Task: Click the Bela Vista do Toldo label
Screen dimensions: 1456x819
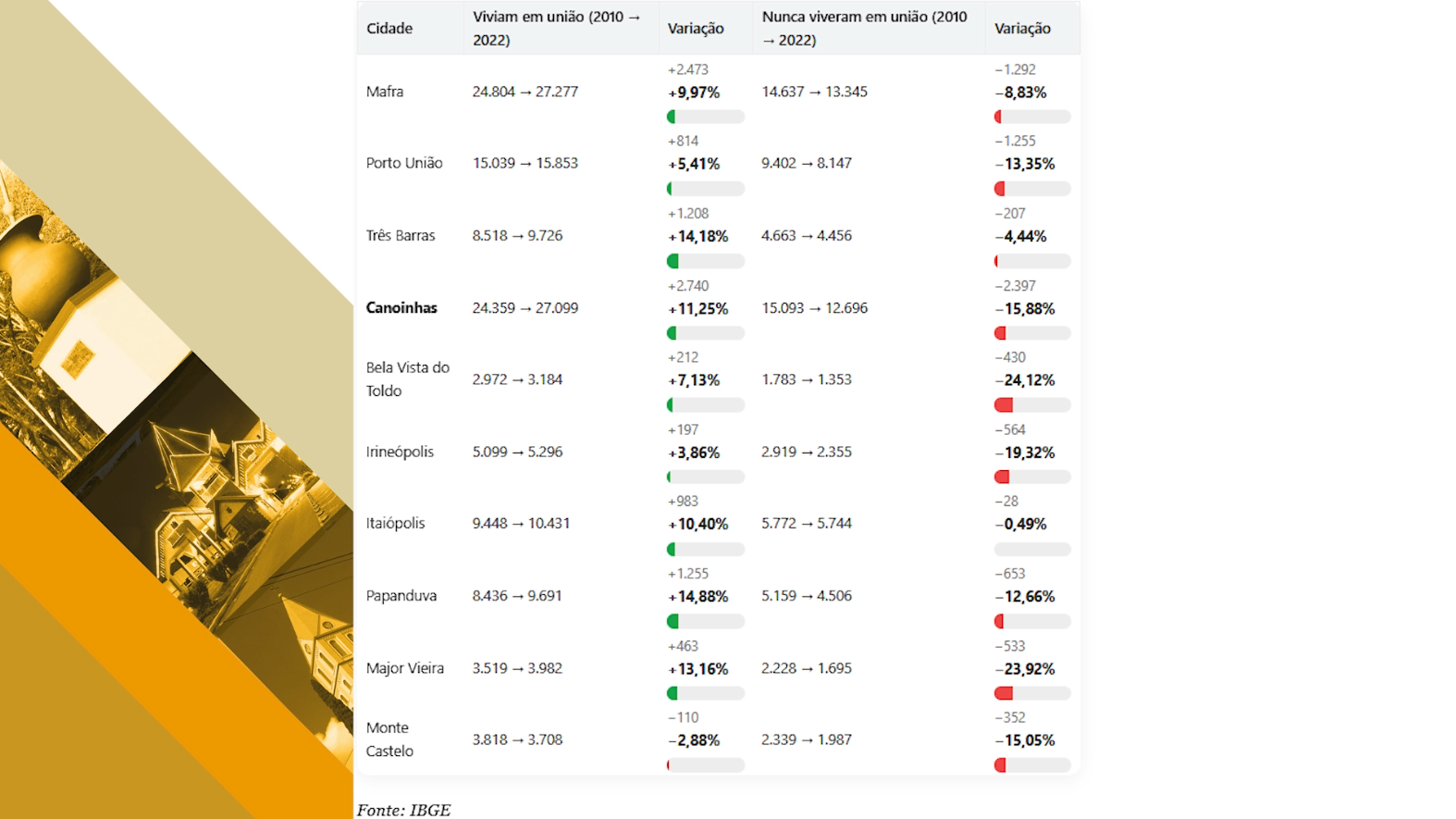Action: pyautogui.click(x=407, y=379)
